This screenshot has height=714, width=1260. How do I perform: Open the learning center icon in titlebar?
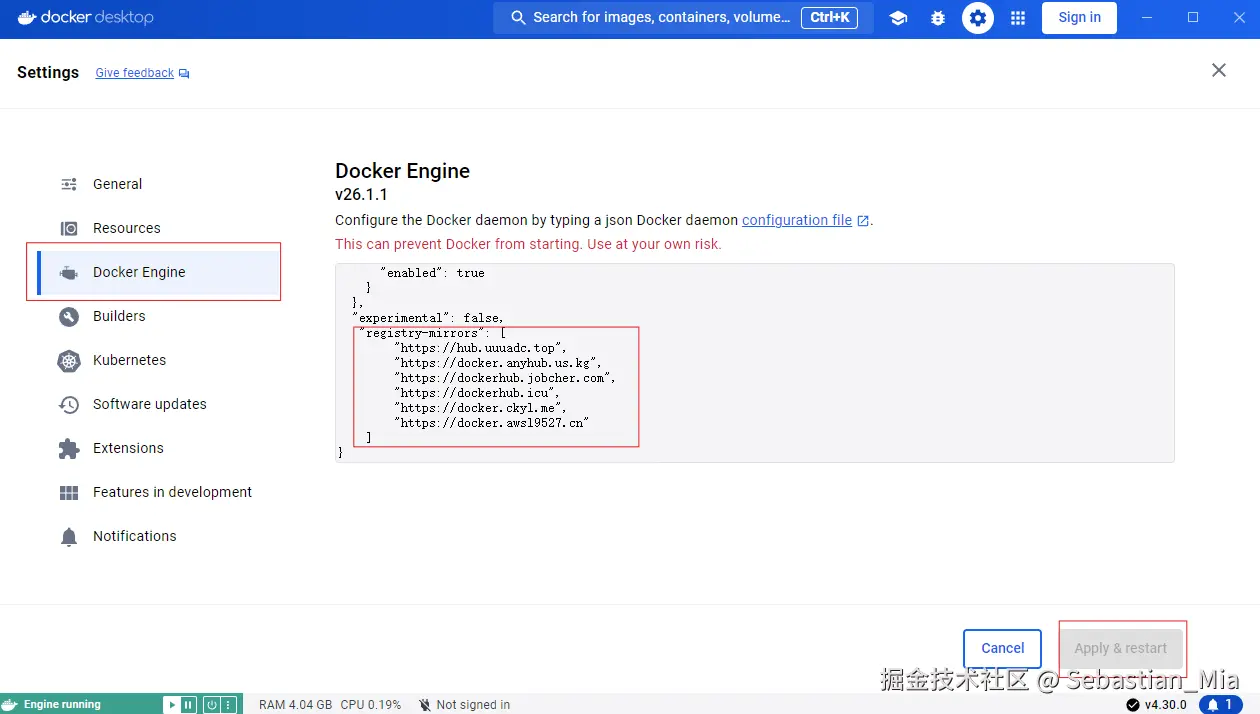pos(898,18)
